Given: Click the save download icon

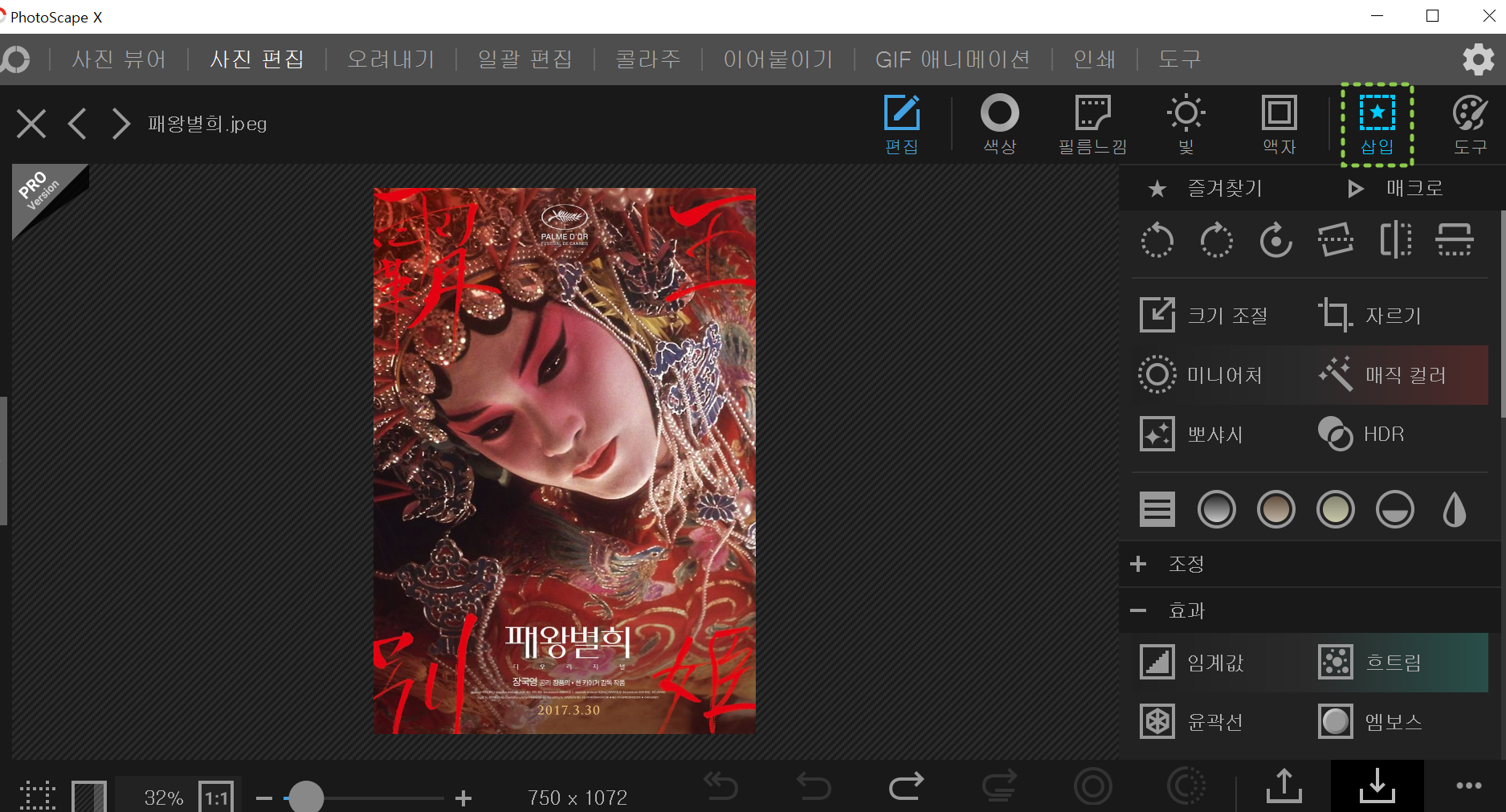Looking at the screenshot, I should [x=1377, y=786].
